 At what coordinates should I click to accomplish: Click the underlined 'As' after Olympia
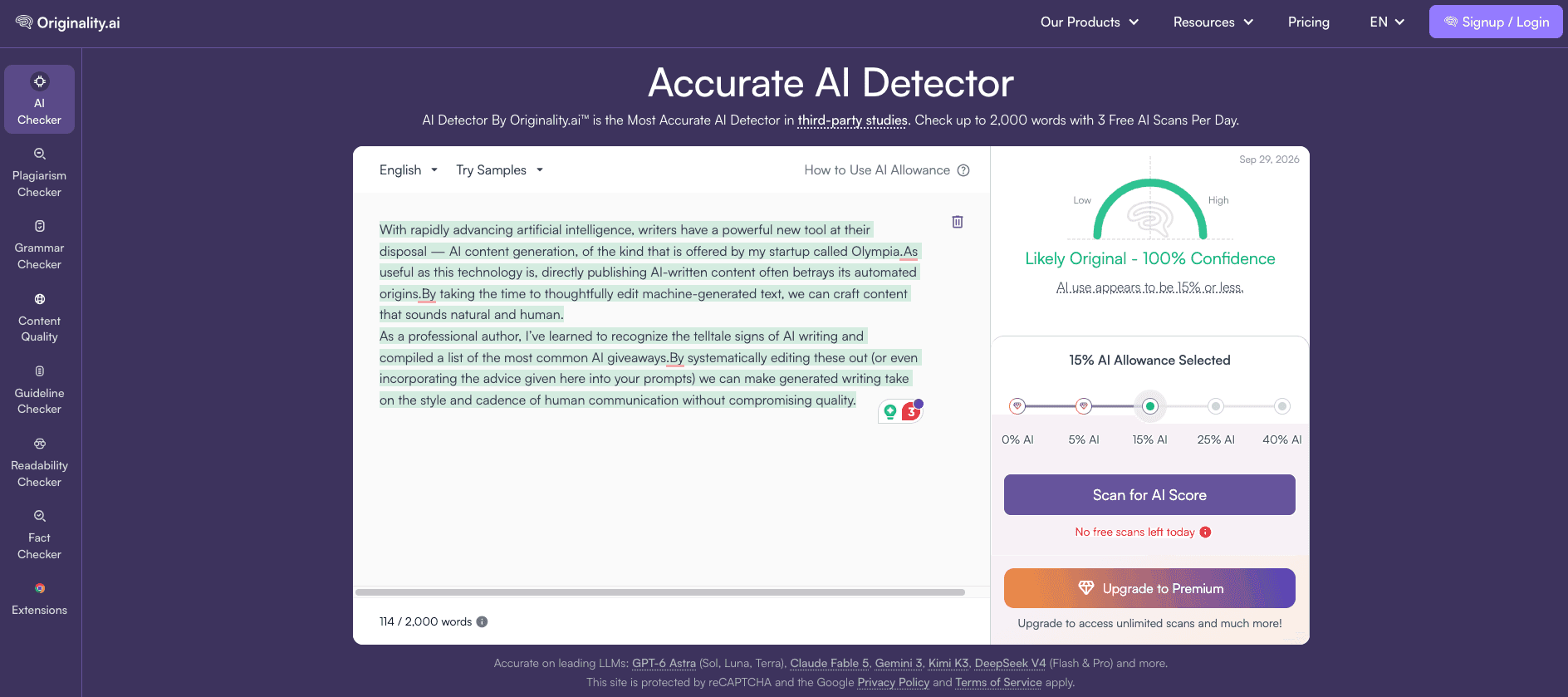tap(910, 252)
